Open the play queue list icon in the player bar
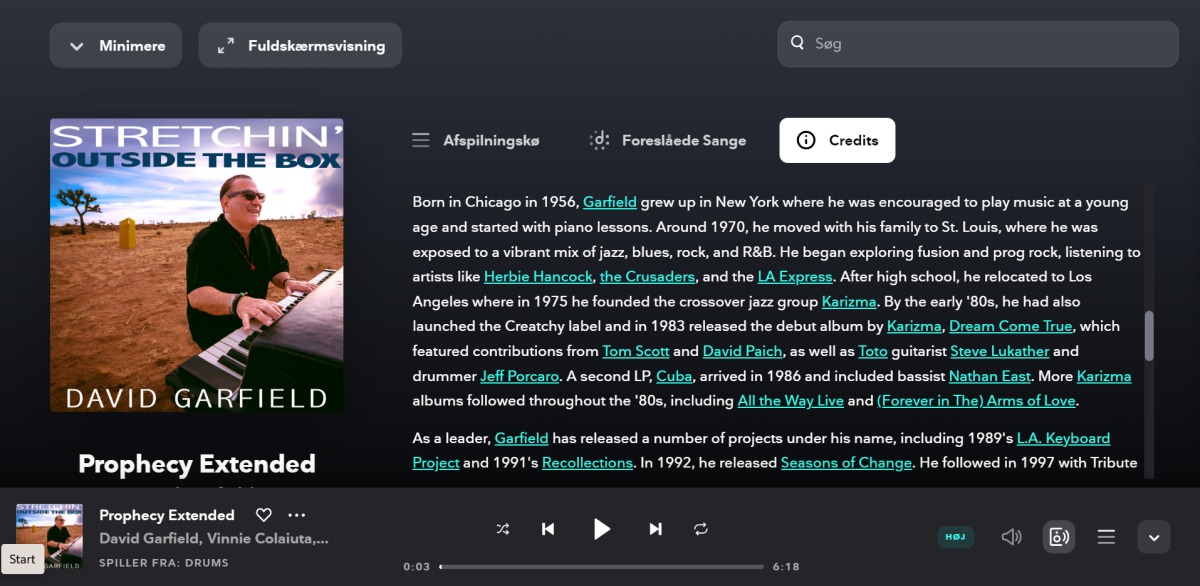This screenshot has width=1200, height=586. coord(1106,537)
